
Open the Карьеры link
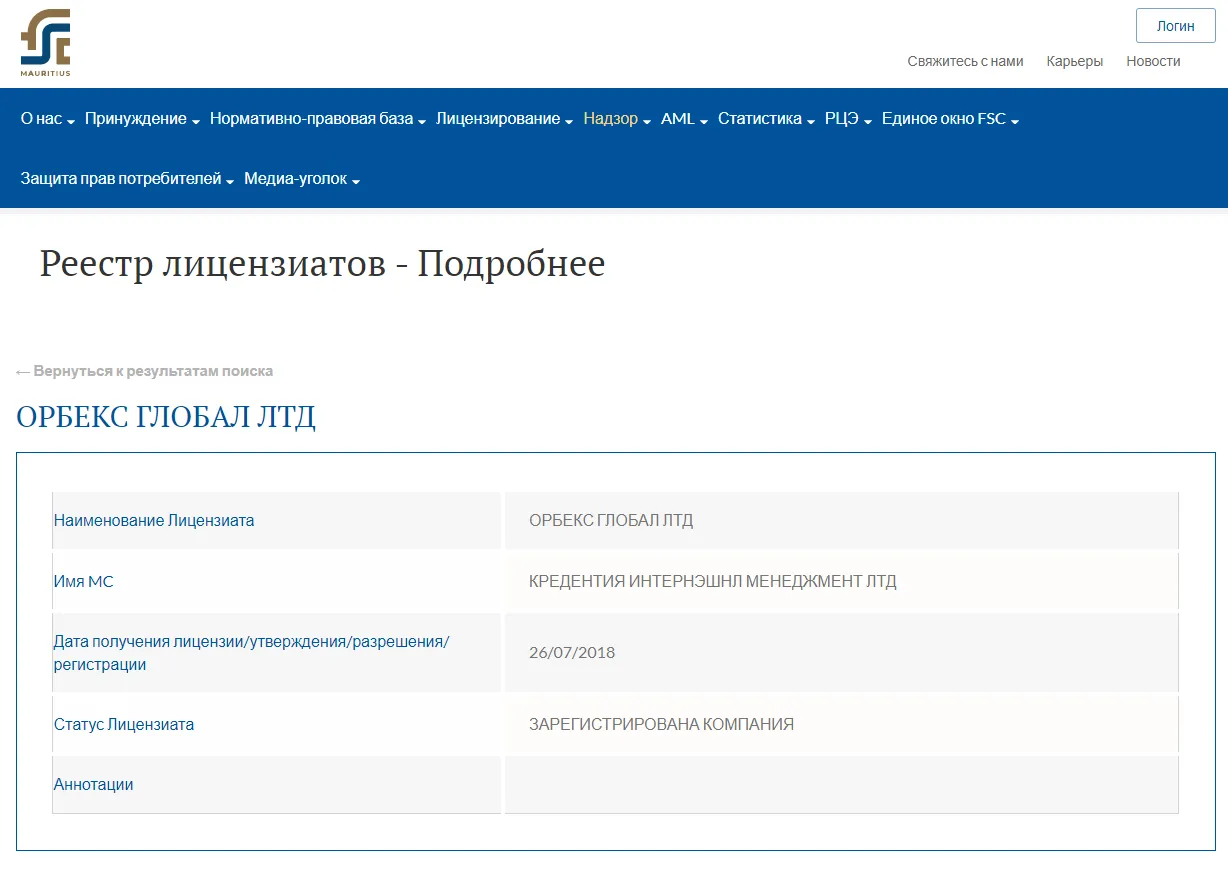[x=1075, y=61]
